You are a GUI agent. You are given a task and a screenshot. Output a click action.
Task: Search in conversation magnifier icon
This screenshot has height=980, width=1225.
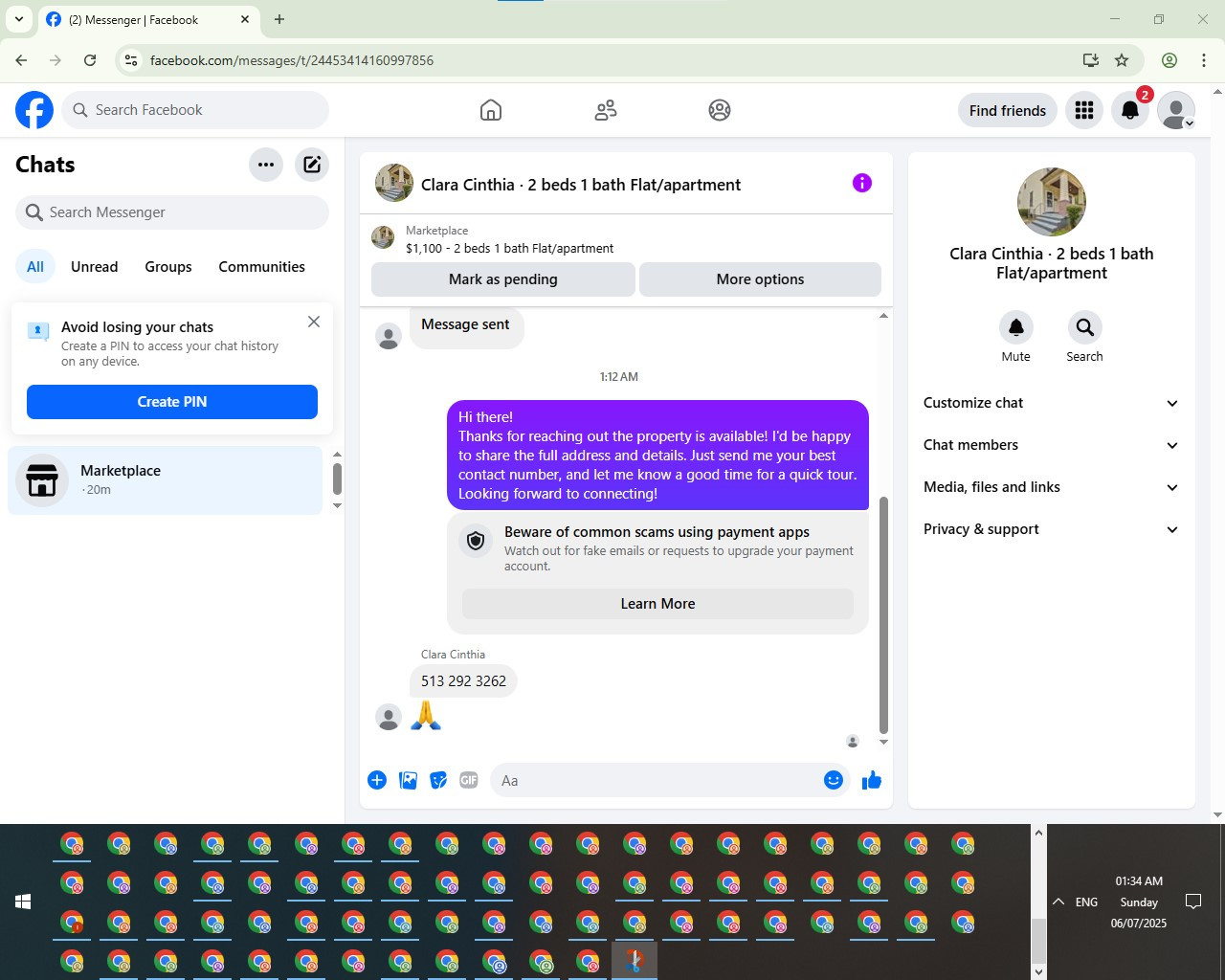[1085, 327]
